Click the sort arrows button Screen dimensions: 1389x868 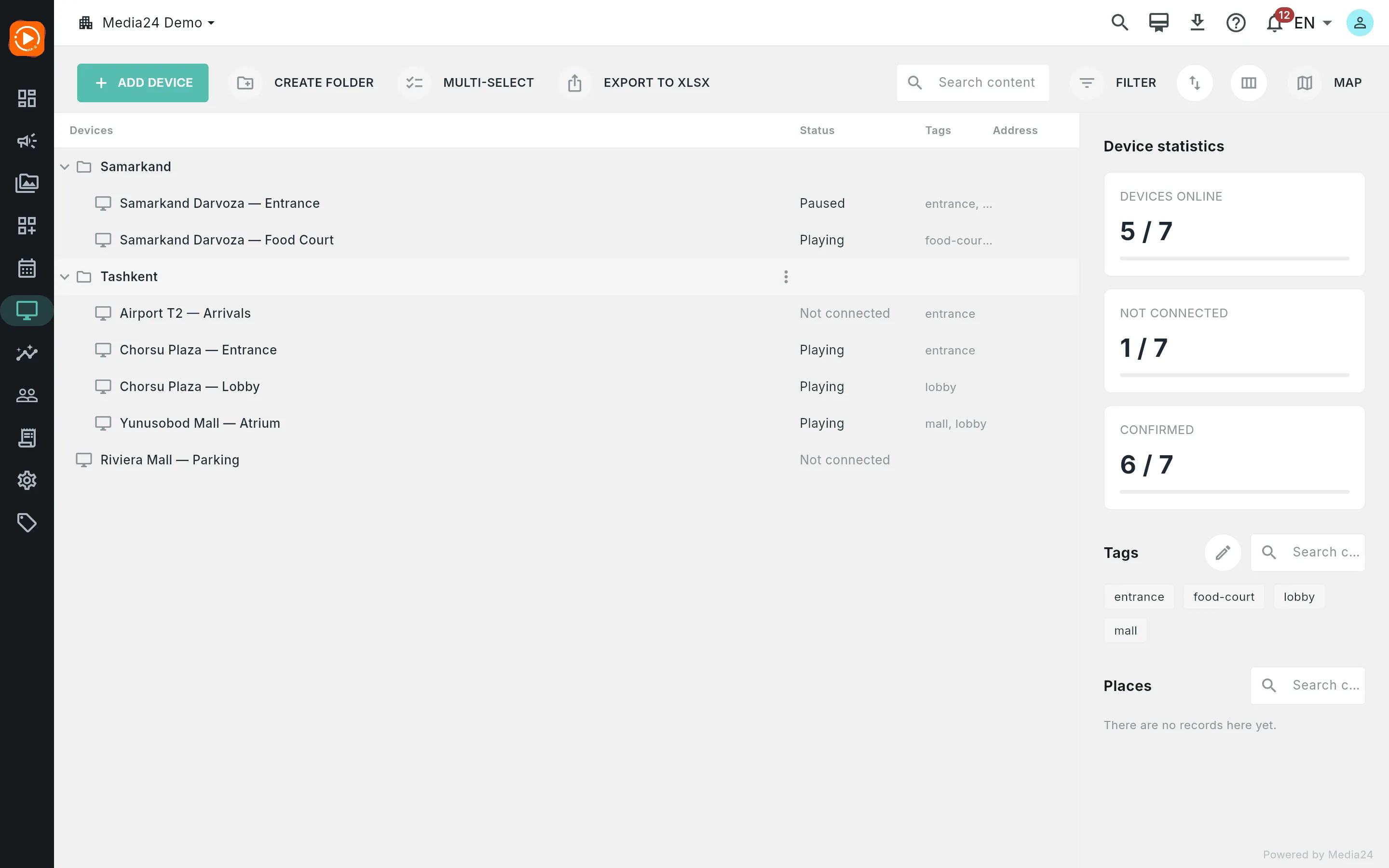(1195, 82)
